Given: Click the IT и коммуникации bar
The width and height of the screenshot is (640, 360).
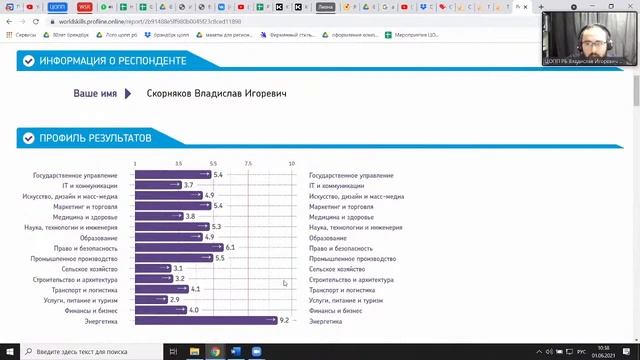Looking at the screenshot, I should tap(158, 185).
